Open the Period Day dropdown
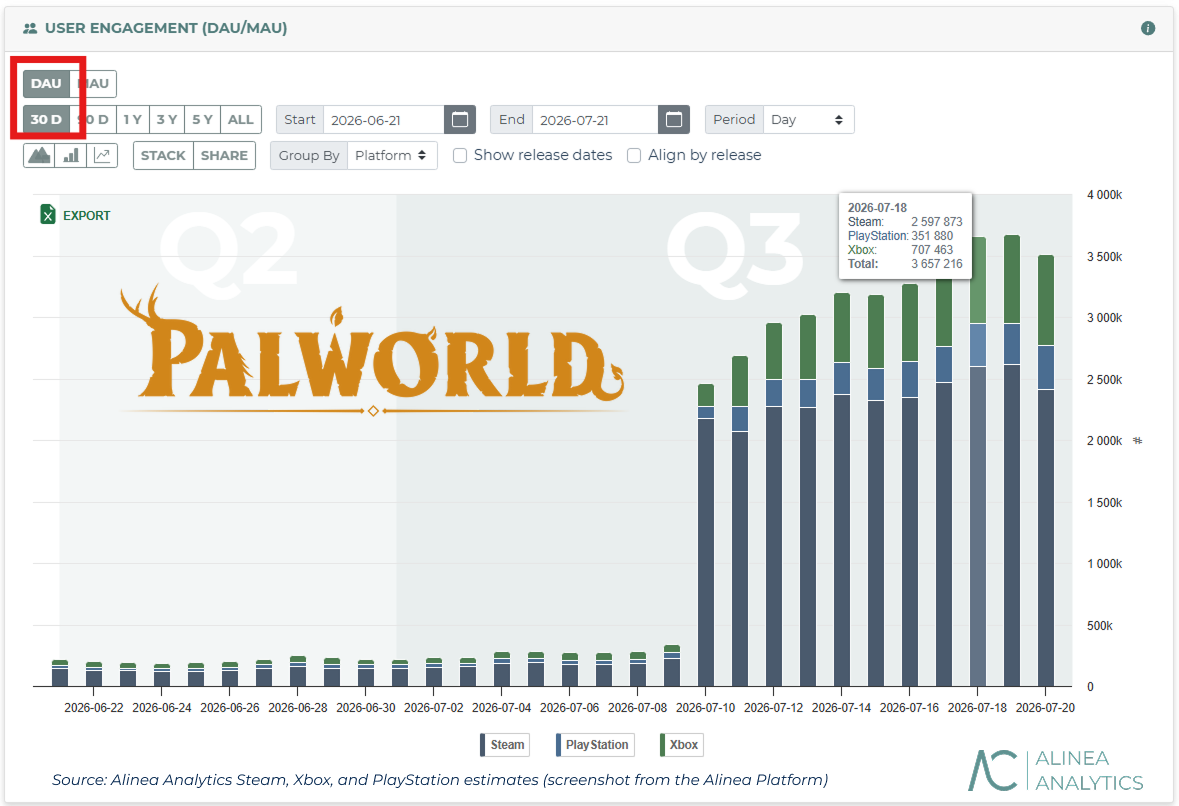Viewport: 1179px width, 806px height. point(808,120)
